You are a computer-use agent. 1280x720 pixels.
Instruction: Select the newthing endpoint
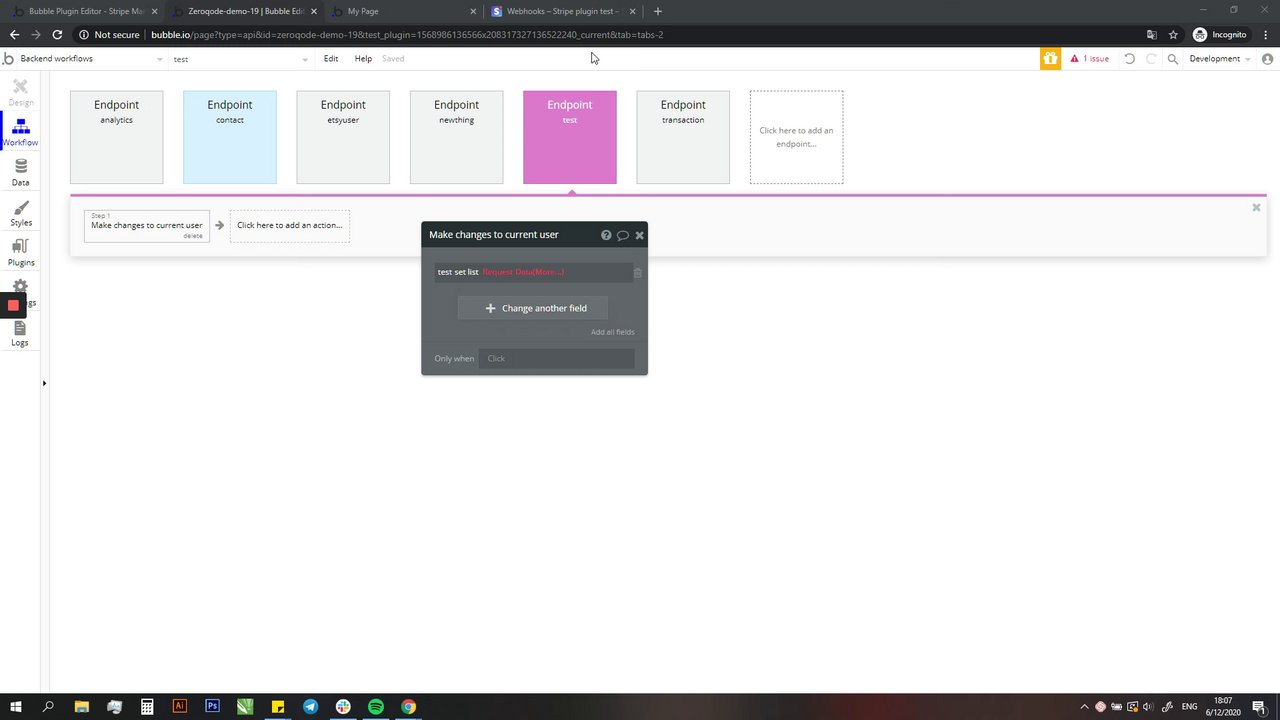coord(456,137)
